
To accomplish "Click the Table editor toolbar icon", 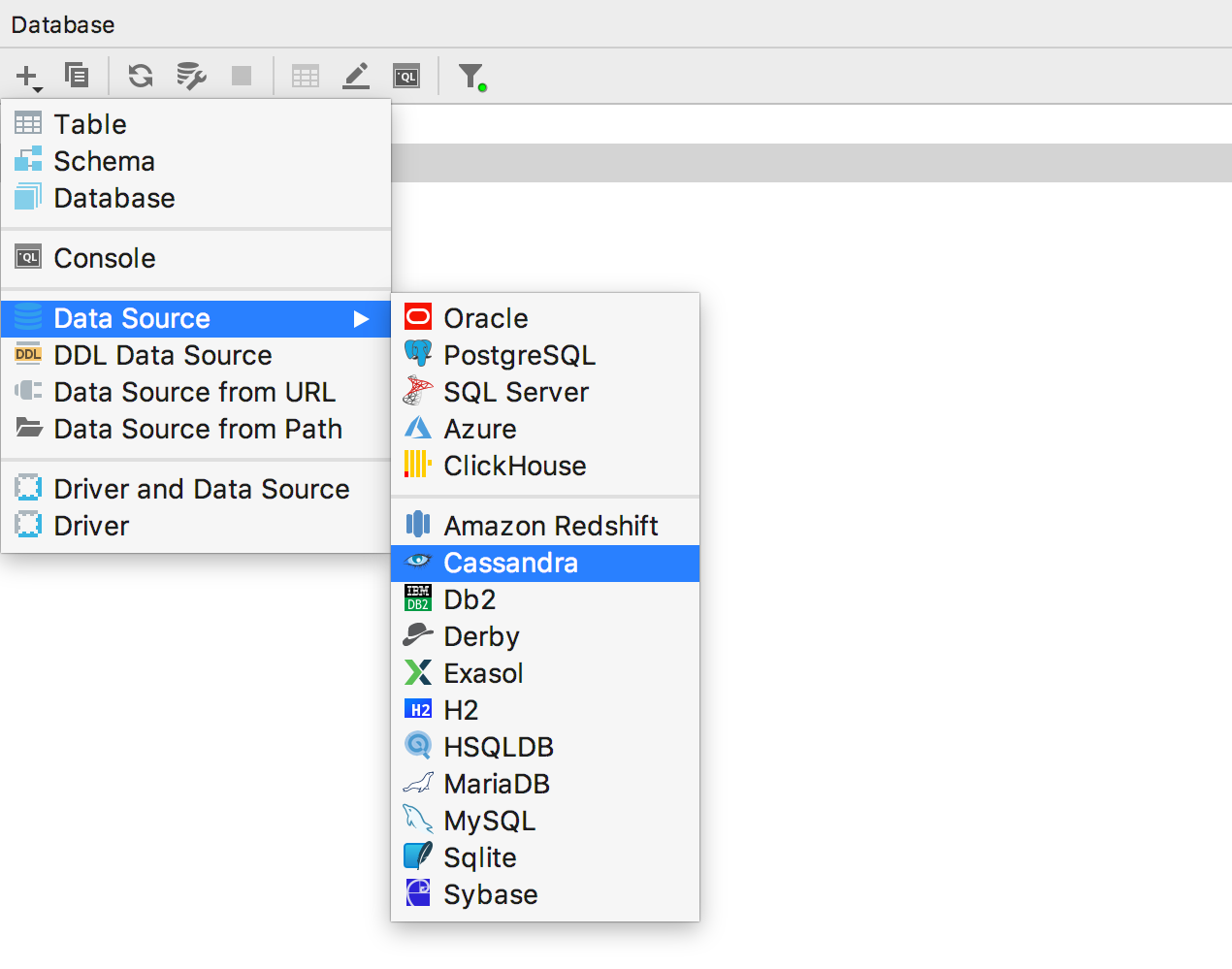I will [x=306, y=76].
